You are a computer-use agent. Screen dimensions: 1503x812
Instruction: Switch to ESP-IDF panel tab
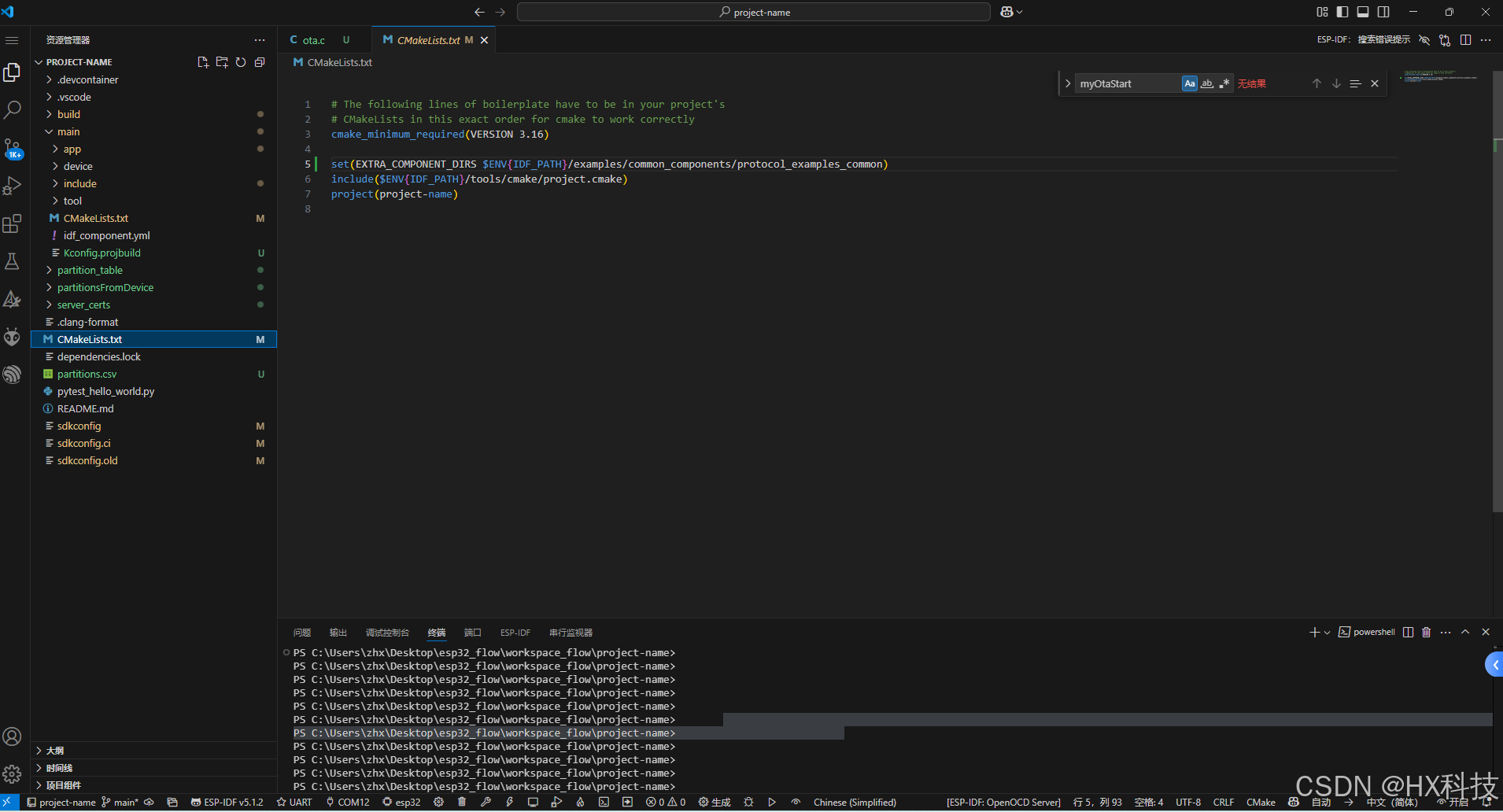pyautogui.click(x=515, y=633)
